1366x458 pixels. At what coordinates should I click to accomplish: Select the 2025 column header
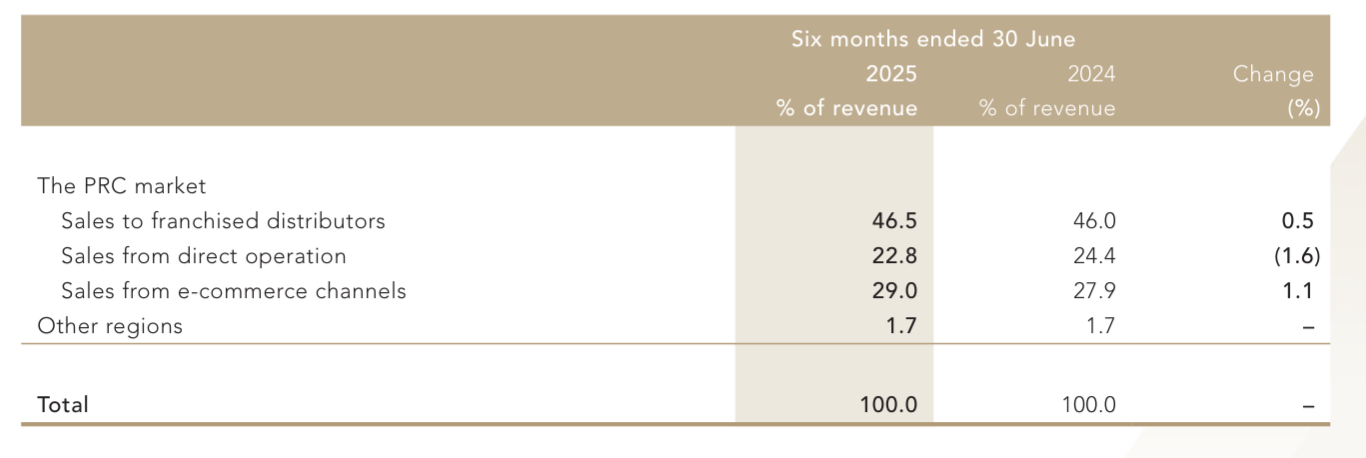pos(891,74)
